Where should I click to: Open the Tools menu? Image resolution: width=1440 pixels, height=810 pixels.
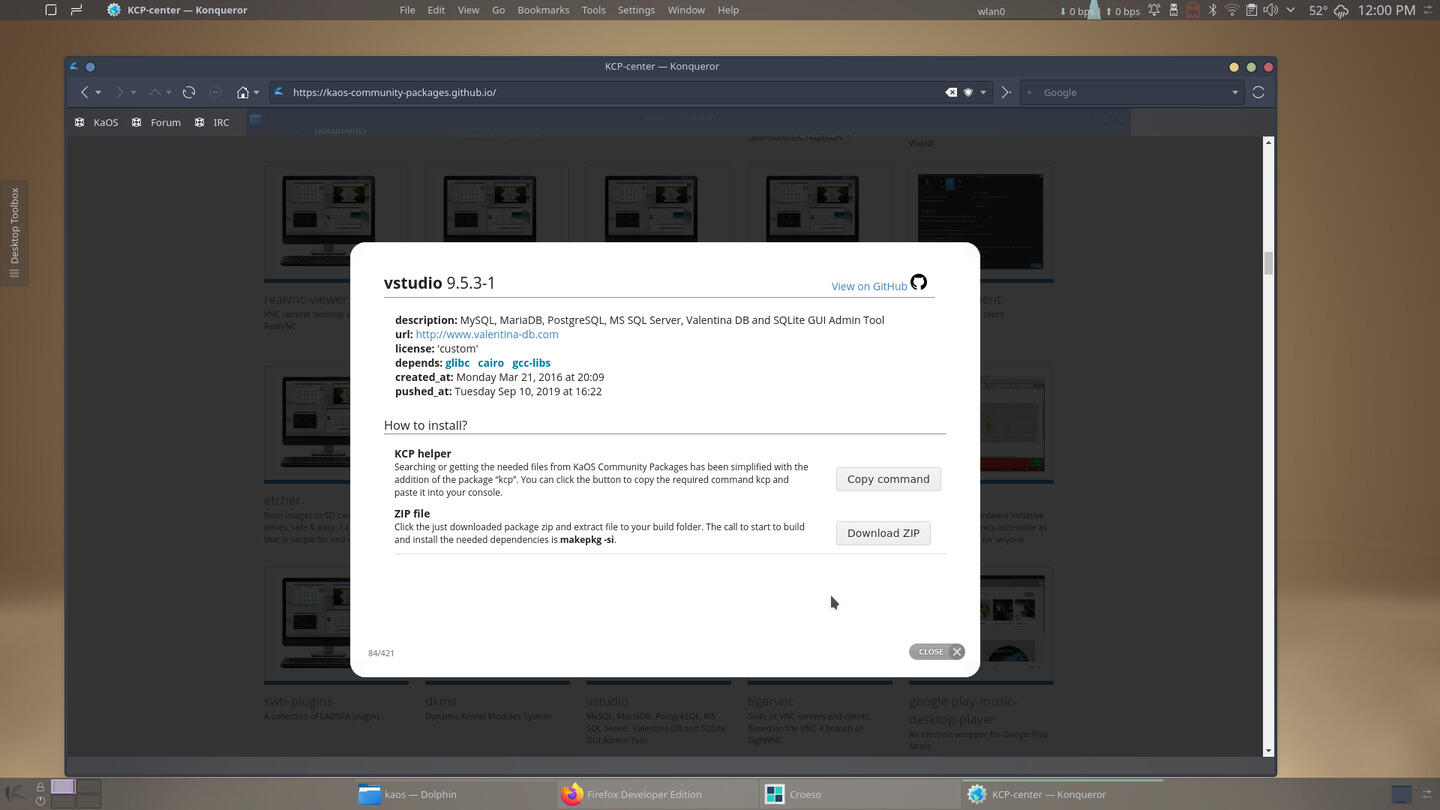[593, 10]
